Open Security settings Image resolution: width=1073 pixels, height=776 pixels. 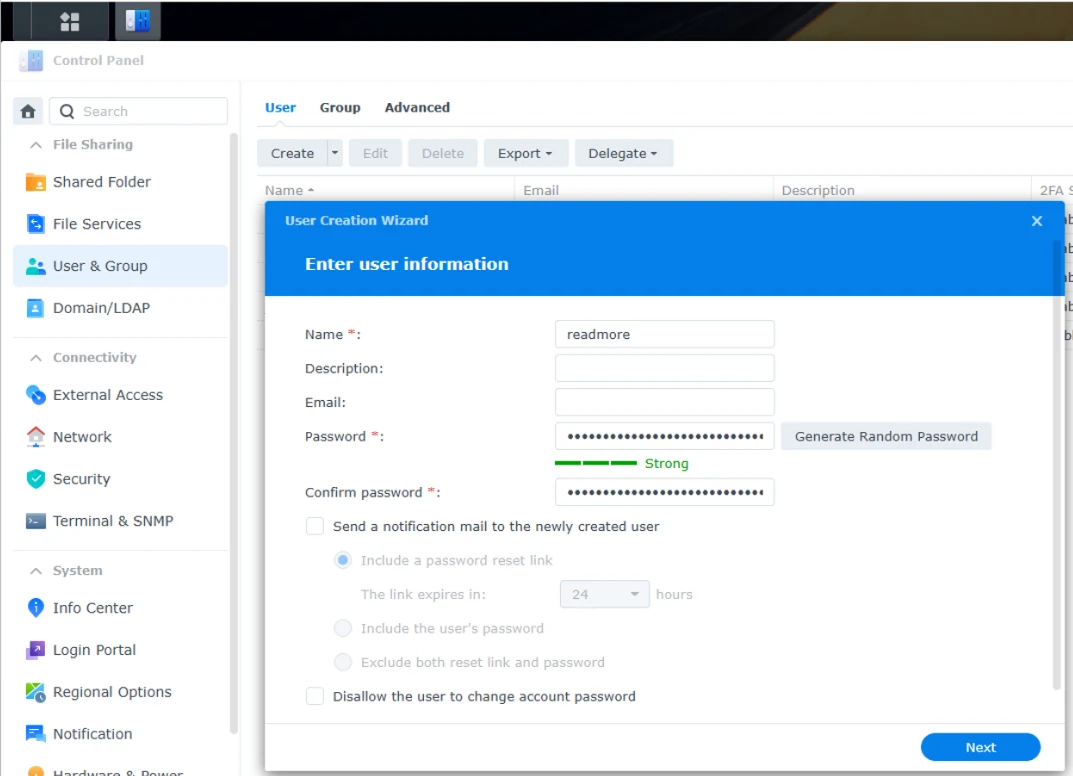click(x=120, y=479)
